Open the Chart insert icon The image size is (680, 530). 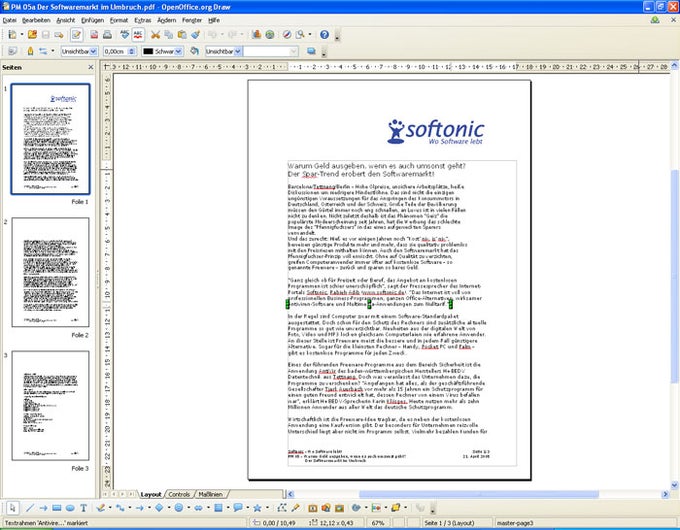pos(256,35)
